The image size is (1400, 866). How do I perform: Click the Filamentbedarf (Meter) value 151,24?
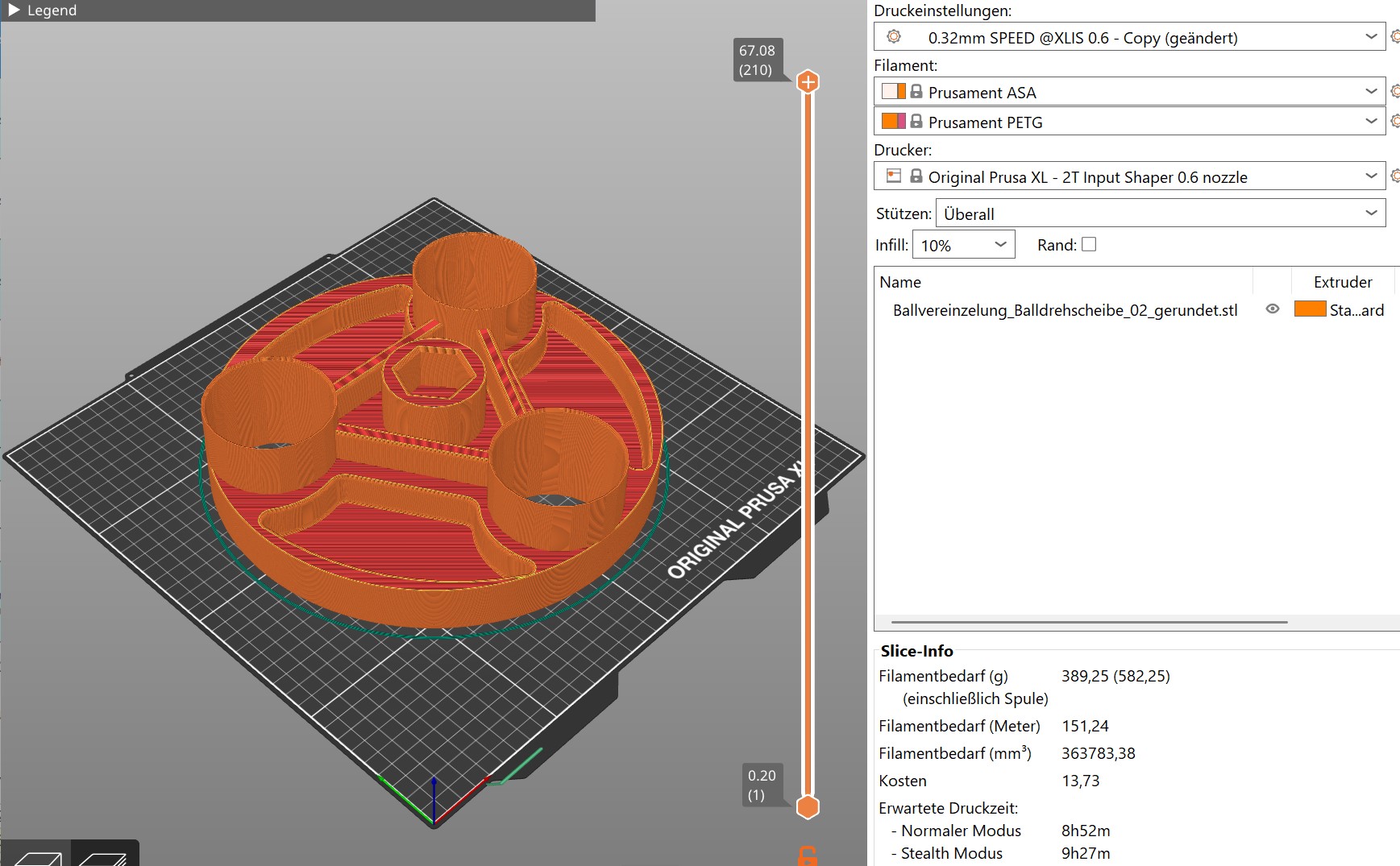[1085, 726]
